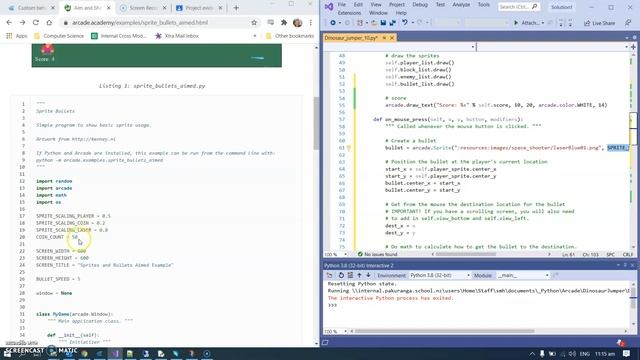The width and height of the screenshot is (640, 360).
Task: Open the View menu
Action: 376,5
